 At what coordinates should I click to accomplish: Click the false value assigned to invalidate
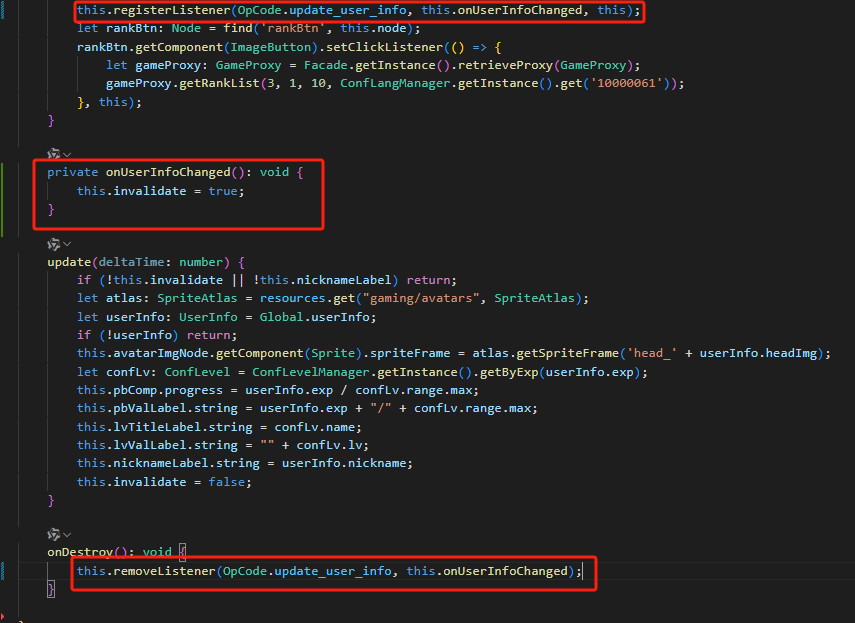226,482
